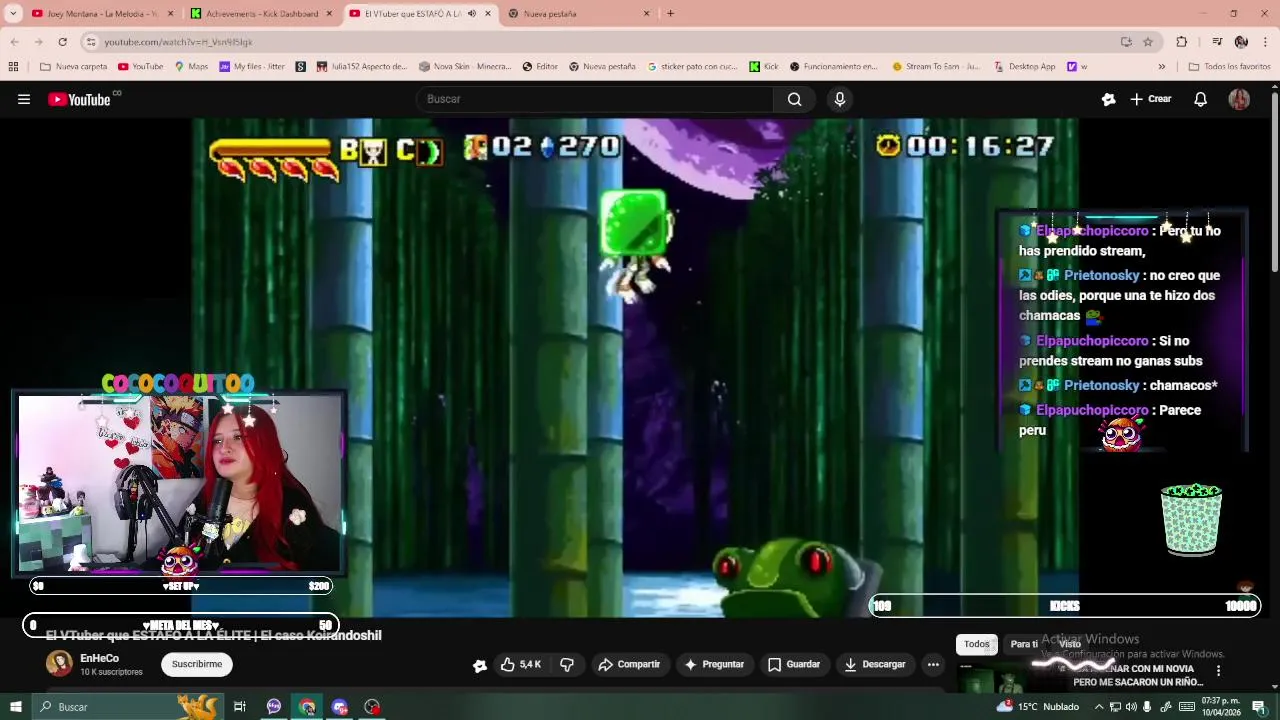Open YouTube notifications bell

click(x=1201, y=99)
